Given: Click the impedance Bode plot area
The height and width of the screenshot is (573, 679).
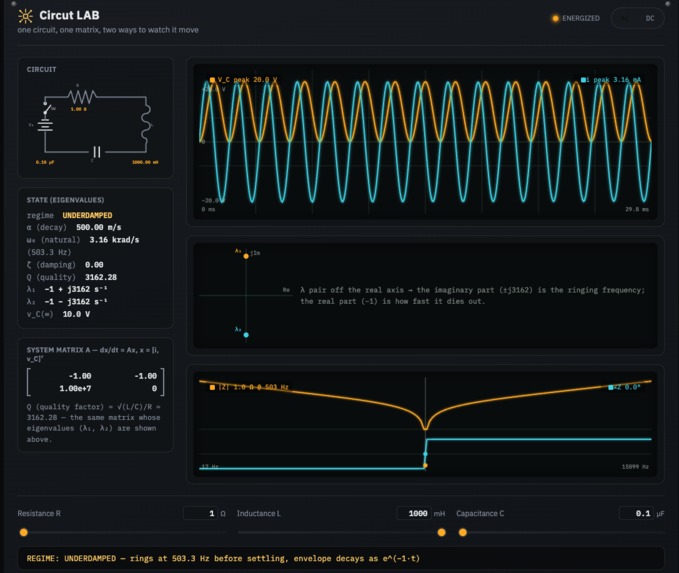Looking at the screenshot, I should 425,424.
